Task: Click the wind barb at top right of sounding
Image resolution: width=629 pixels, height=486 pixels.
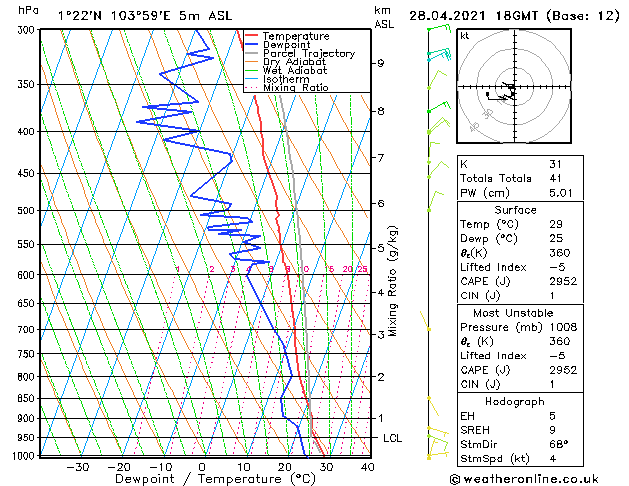Action: pyautogui.click(x=436, y=30)
